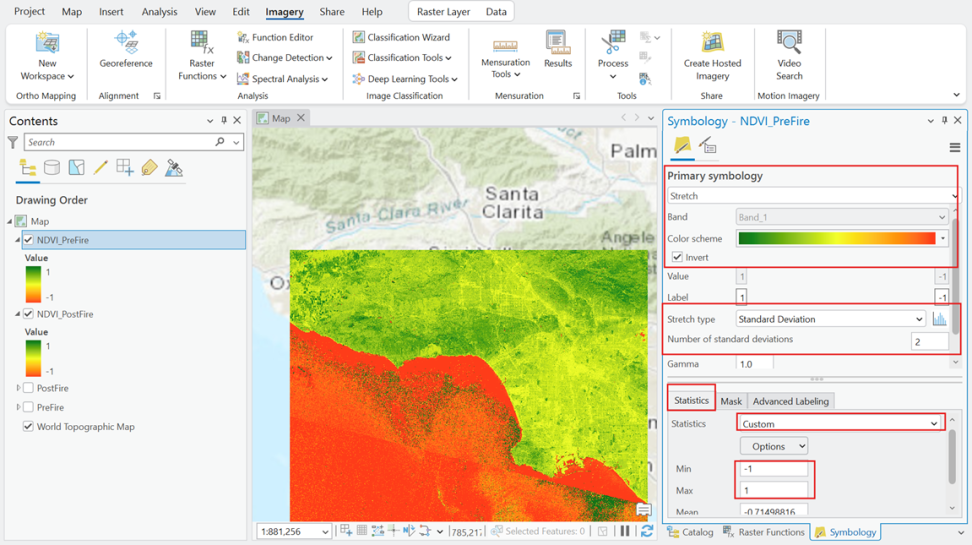Open Deep Learning Tools menu

point(405,79)
